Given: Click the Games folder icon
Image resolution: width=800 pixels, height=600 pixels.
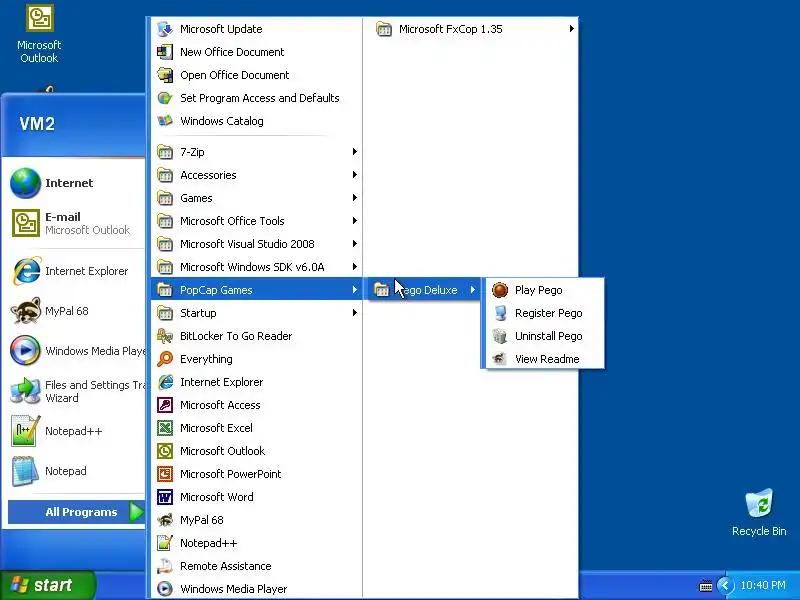Looking at the screenshot, I should point(165,198).
